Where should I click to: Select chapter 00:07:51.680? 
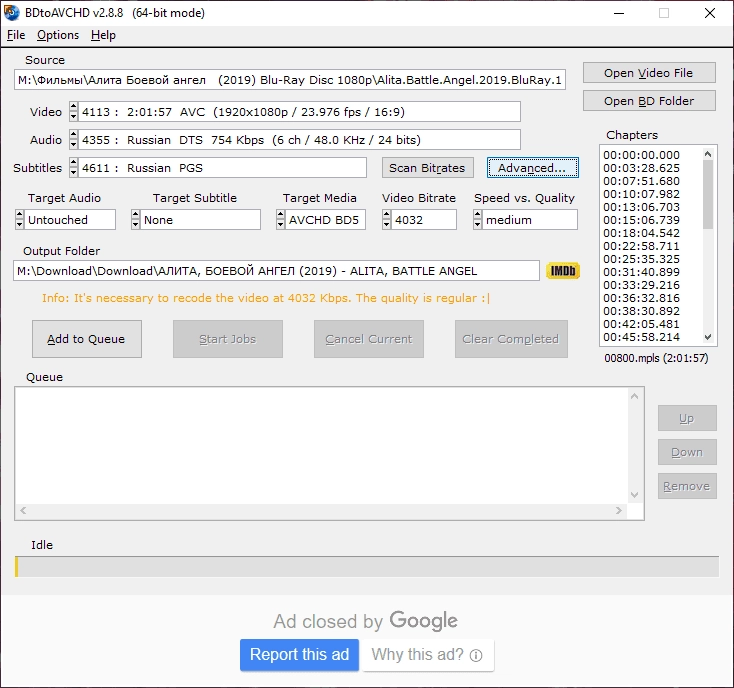click(641, 181)
